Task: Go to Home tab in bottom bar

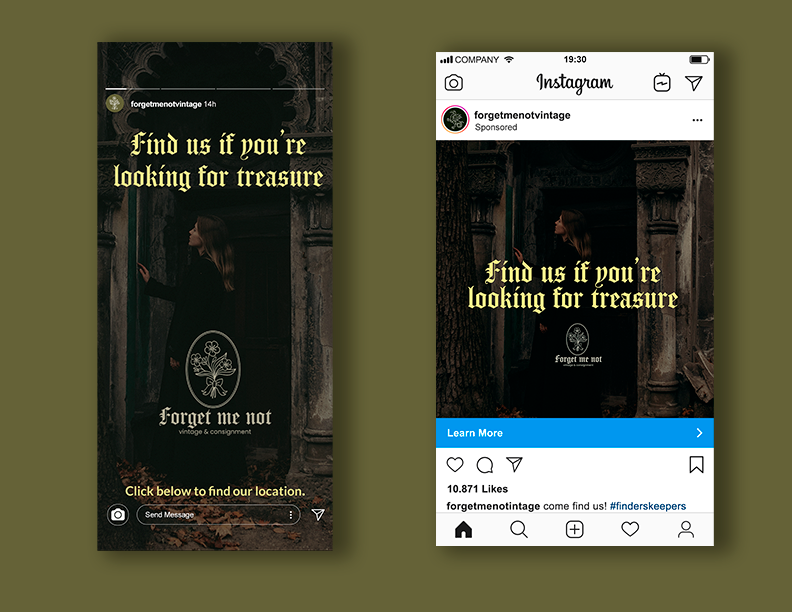Action: (463, 529)
